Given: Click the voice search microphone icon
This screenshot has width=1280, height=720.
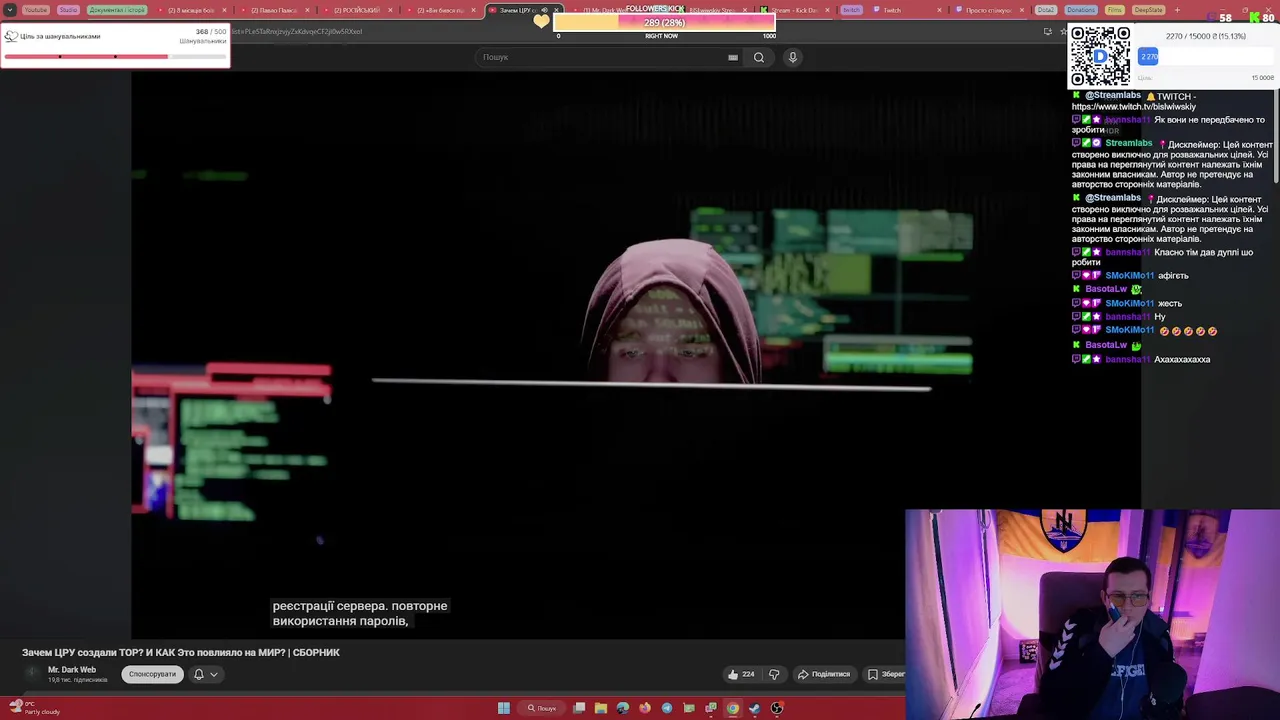Looking at the screenshot, I should 792,57.
